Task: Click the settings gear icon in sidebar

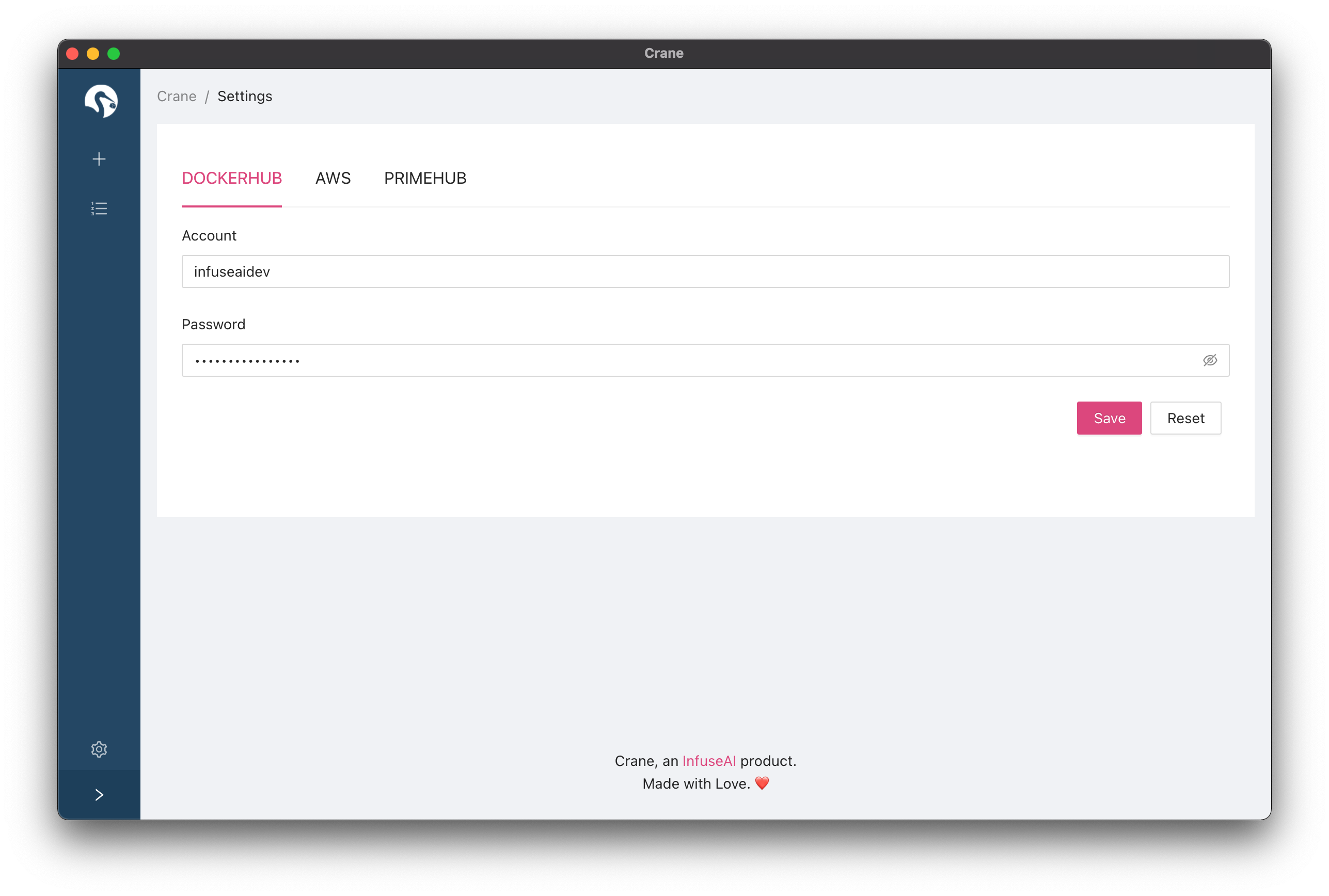Action: point(99,749)
